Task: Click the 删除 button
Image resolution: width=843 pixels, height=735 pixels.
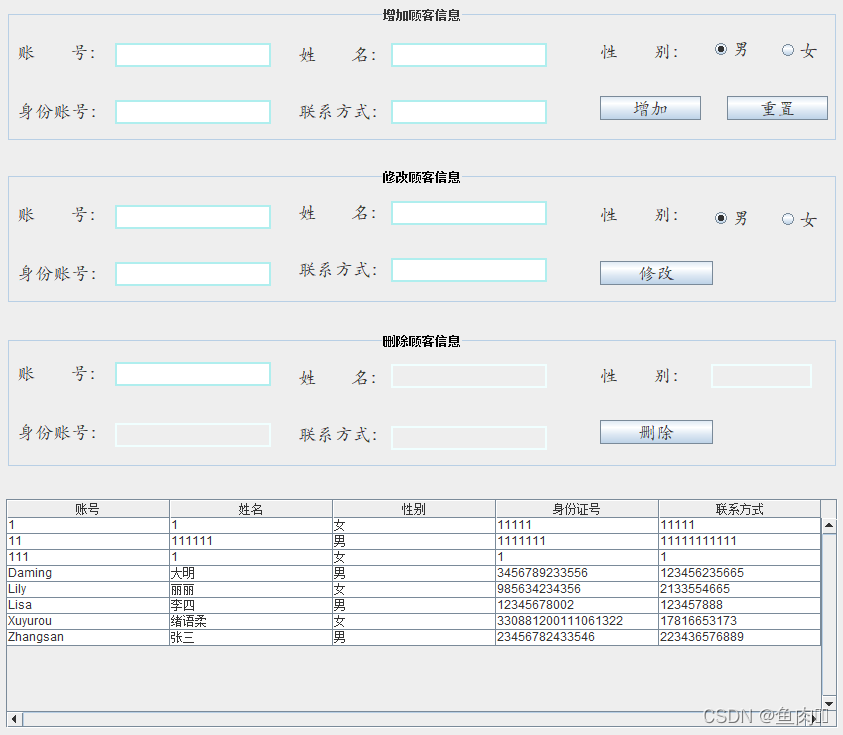Action: [656, 432]
